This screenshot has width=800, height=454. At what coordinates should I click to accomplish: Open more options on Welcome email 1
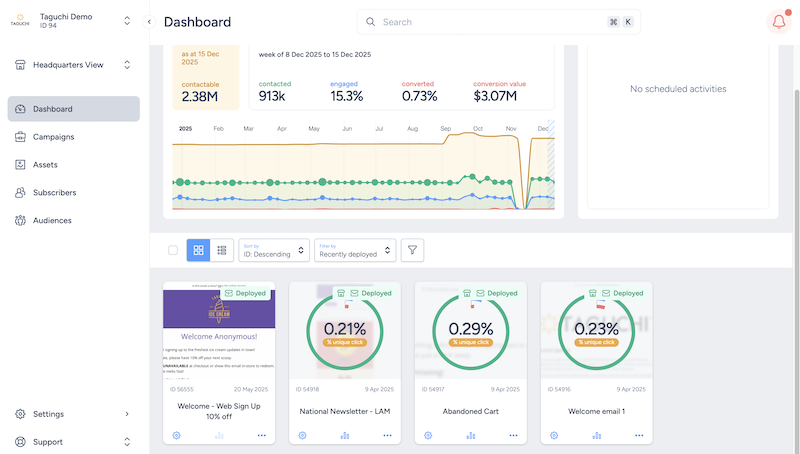(x=638, y=435)
